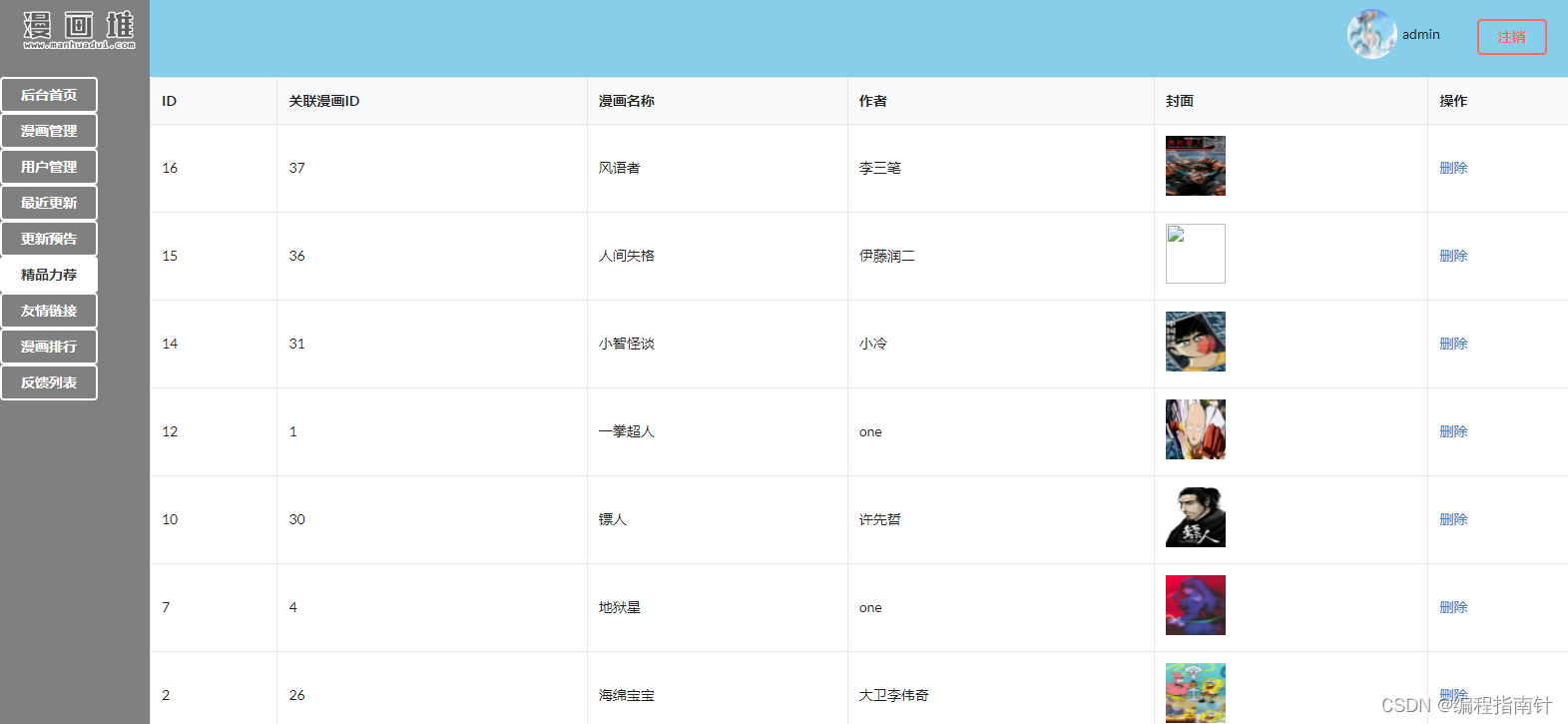Image resolution: width=1568 pixels, height=724 pixels.
Task: Click ID 7 in the 地狱星 row
Action: tap(166, 607)
